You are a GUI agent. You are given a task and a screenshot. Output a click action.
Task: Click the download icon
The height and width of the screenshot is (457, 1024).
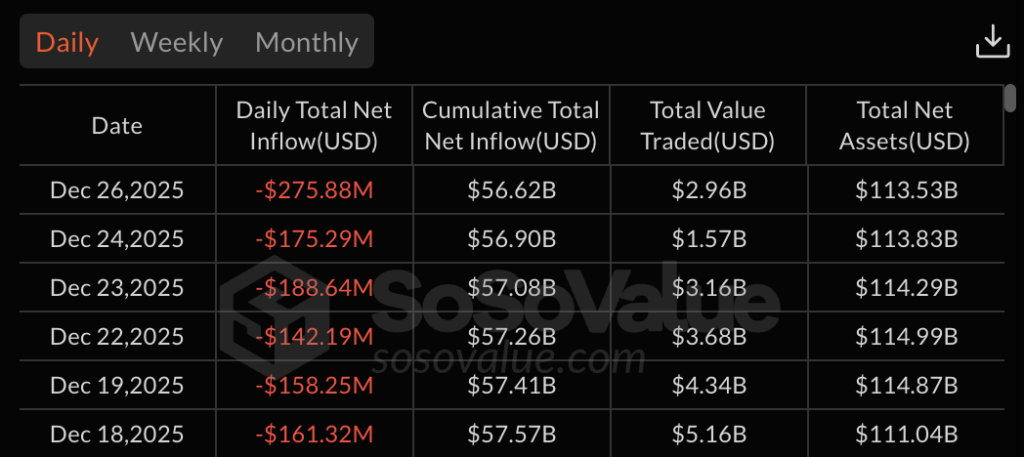pyautogui.click(x=992, y=42)
